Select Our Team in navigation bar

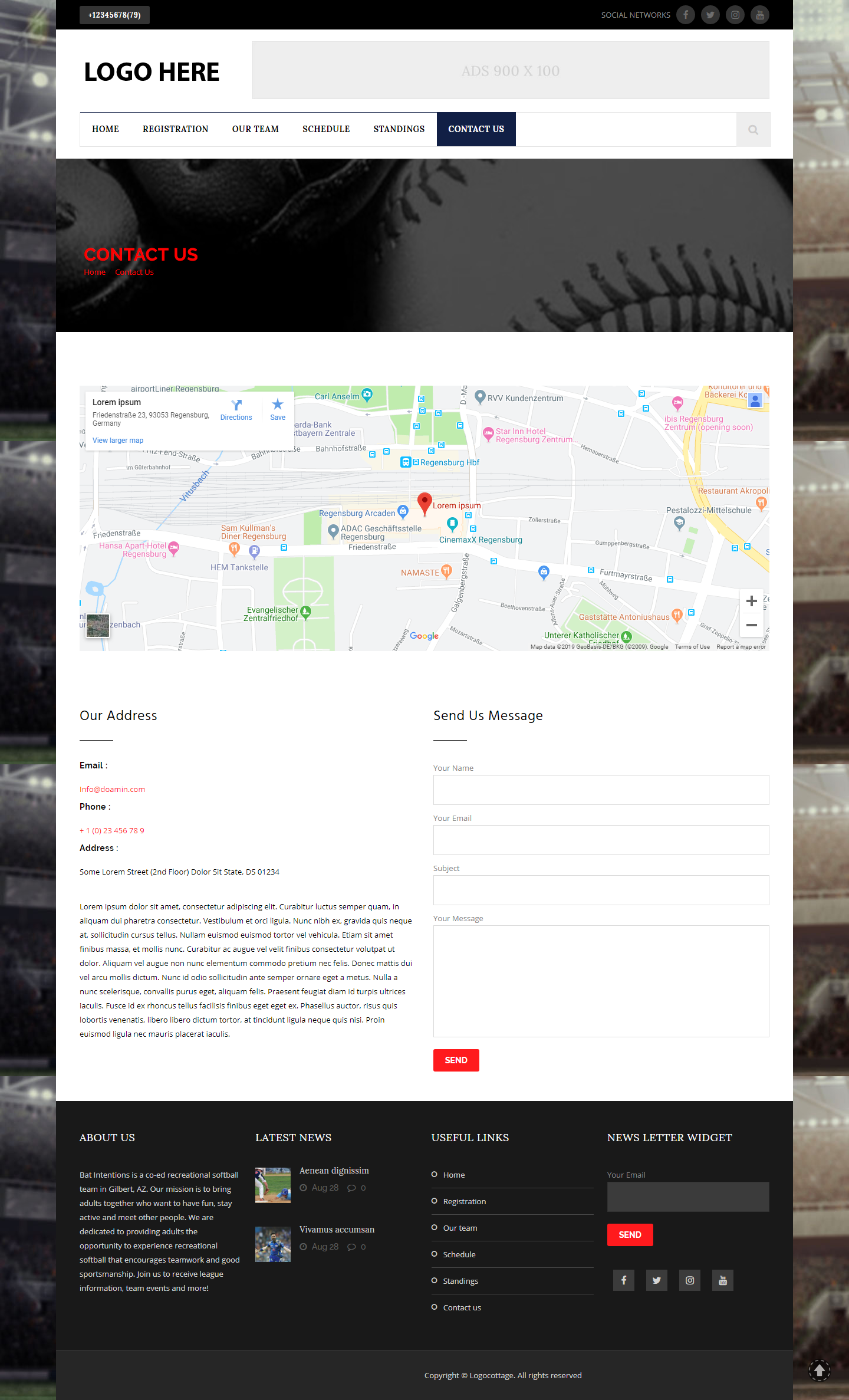255,129
